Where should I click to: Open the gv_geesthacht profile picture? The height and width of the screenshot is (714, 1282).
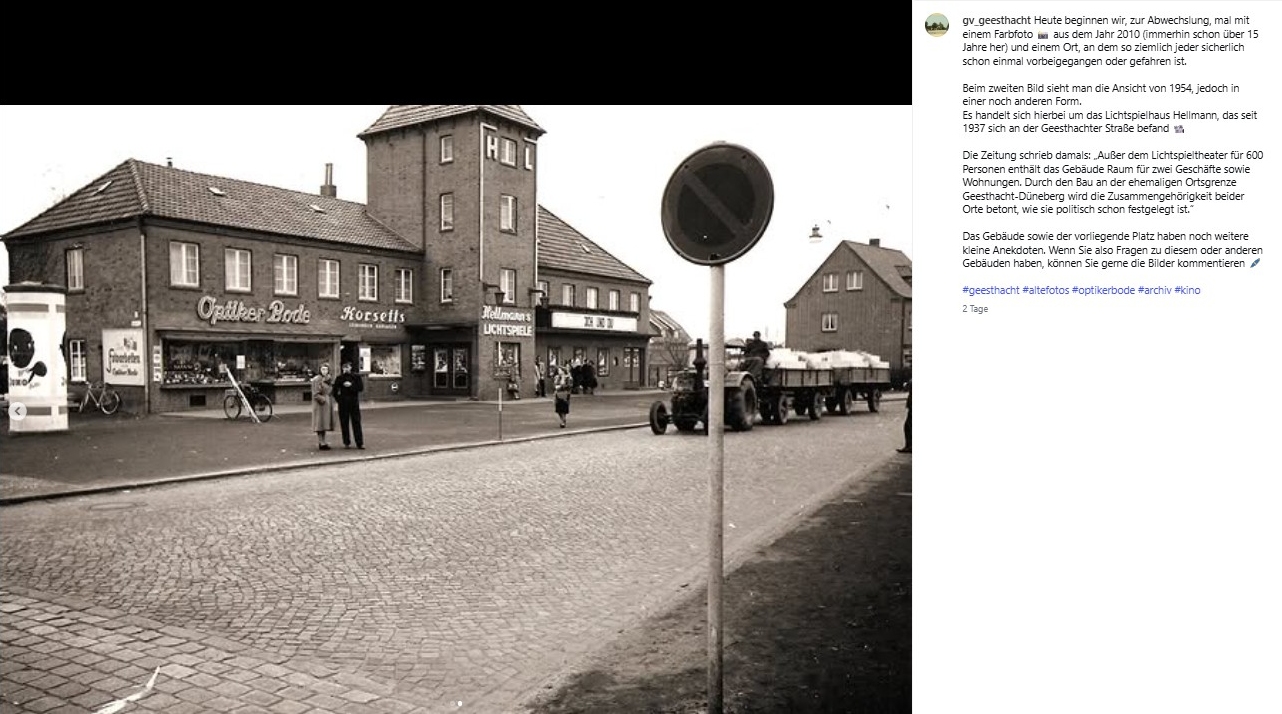tap(936, 25)
